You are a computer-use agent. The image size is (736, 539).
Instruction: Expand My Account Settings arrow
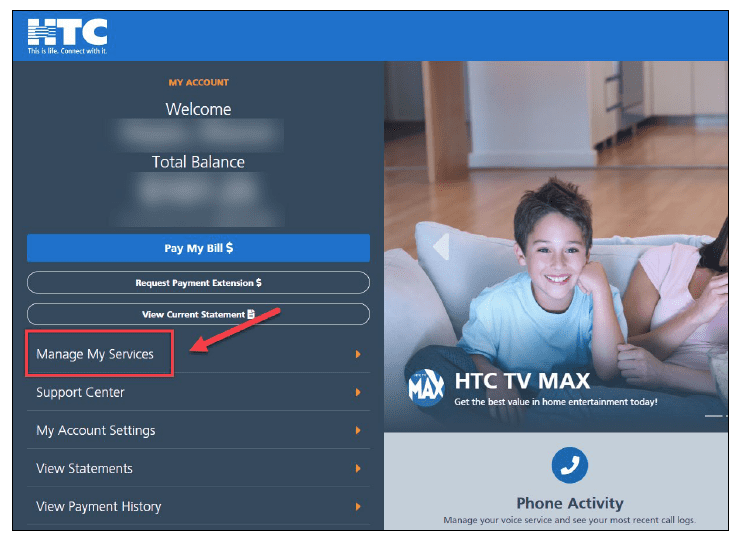pos(358,430)
